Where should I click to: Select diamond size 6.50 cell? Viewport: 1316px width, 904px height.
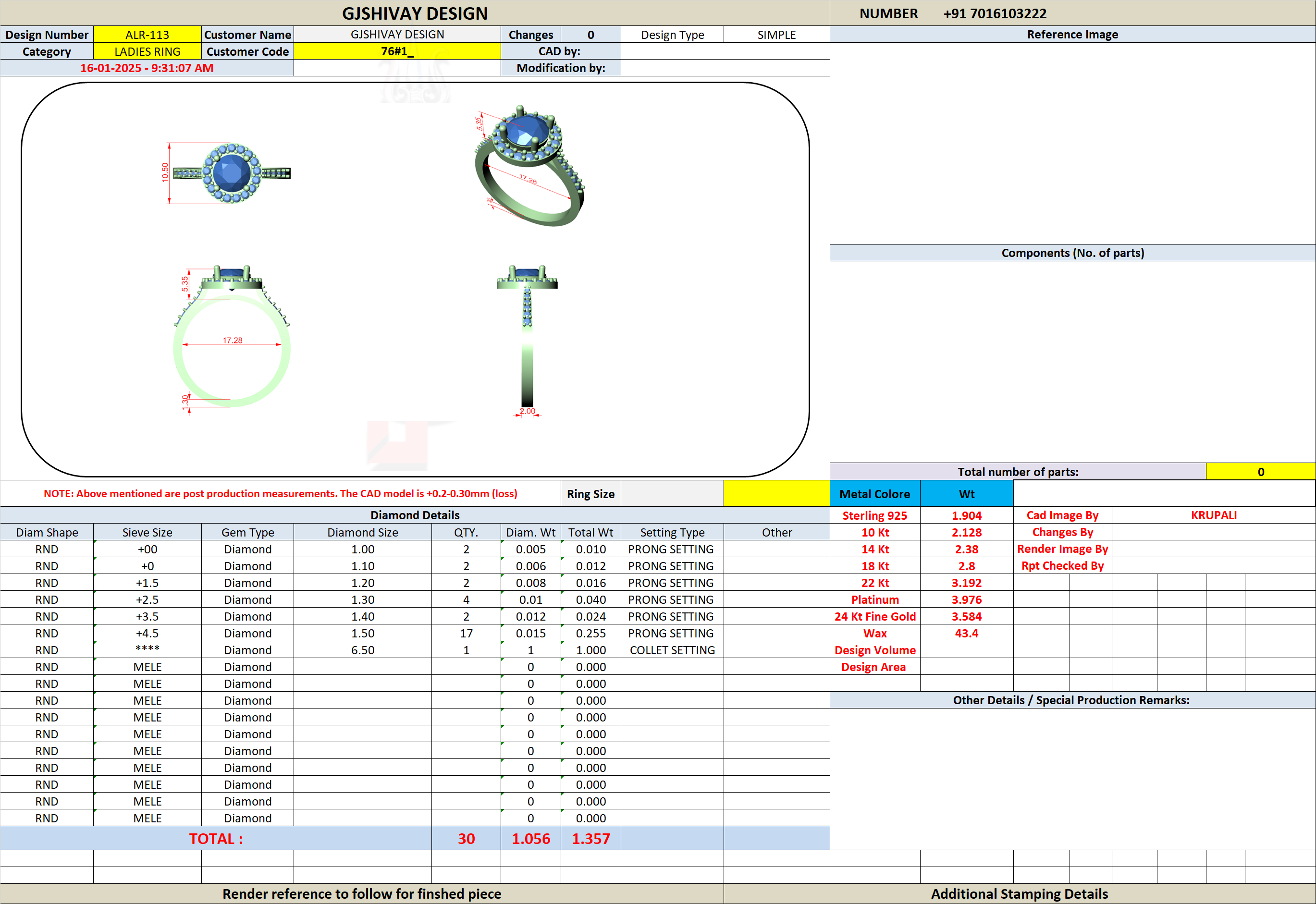pos(363,650)
